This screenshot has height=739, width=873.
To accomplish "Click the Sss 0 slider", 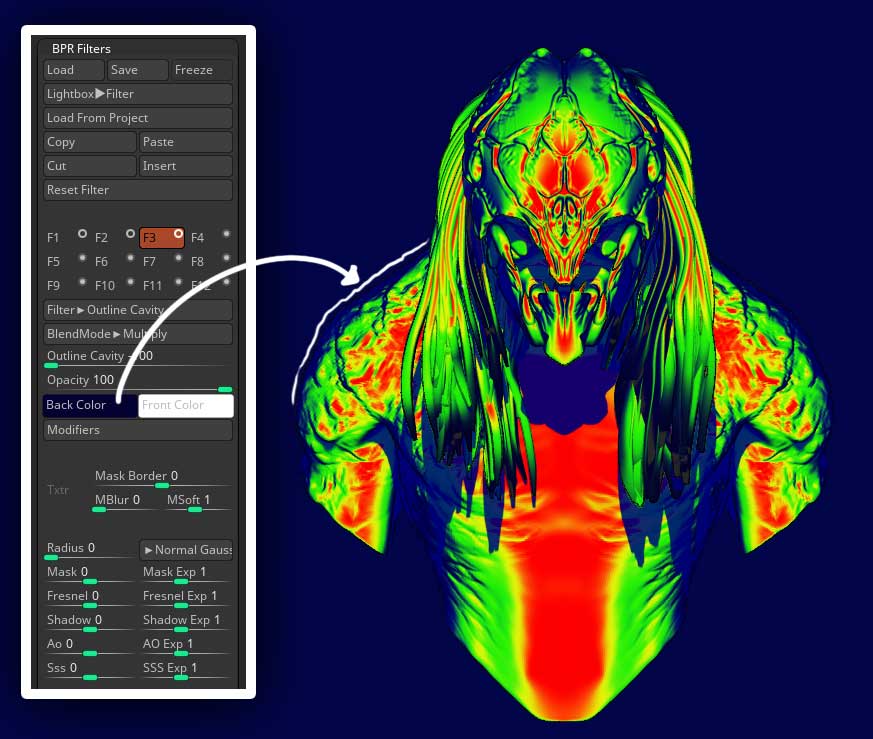I will 90,669.
